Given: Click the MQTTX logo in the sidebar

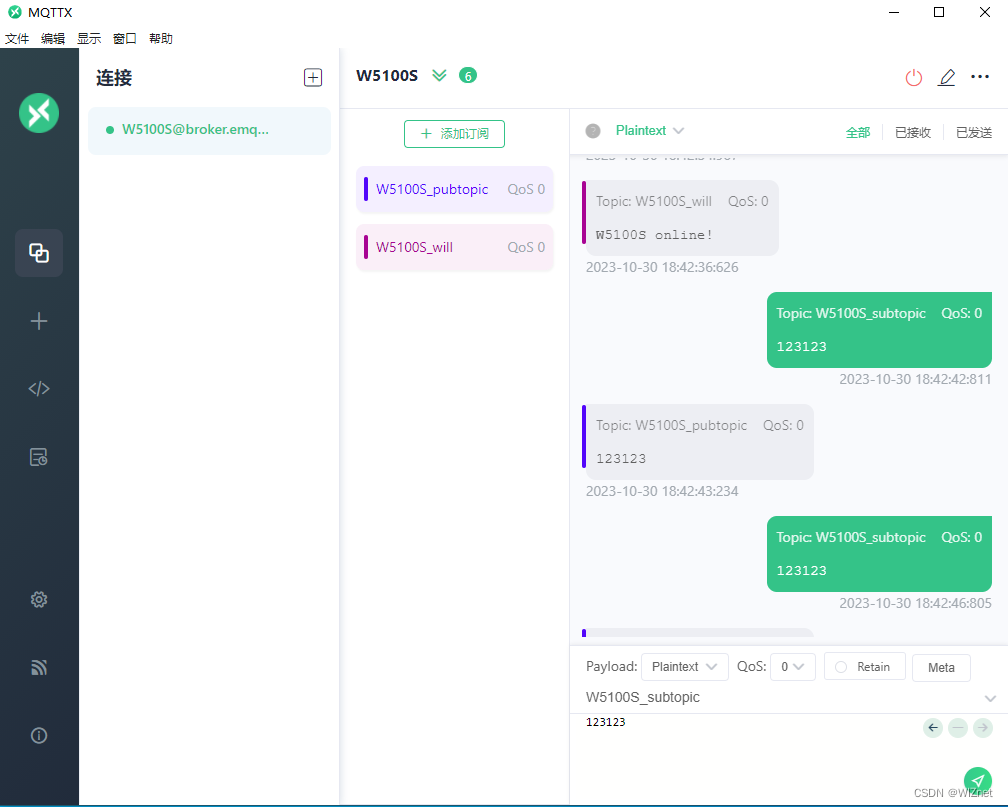Looking at the screenshot, I should (39, 113).
